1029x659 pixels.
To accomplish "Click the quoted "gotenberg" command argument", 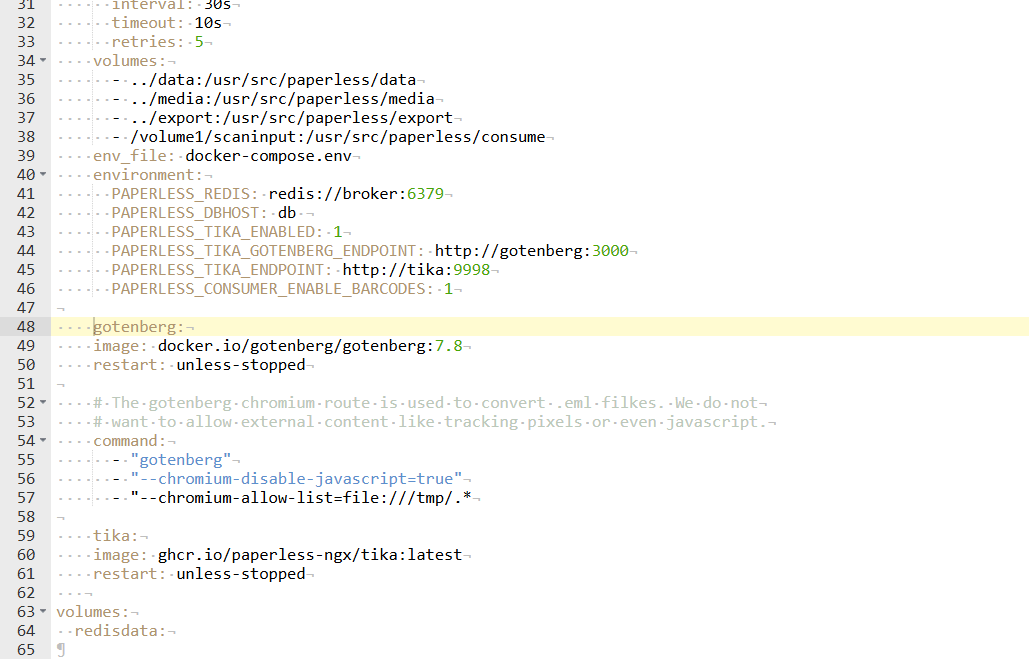I will click(180, 460).
